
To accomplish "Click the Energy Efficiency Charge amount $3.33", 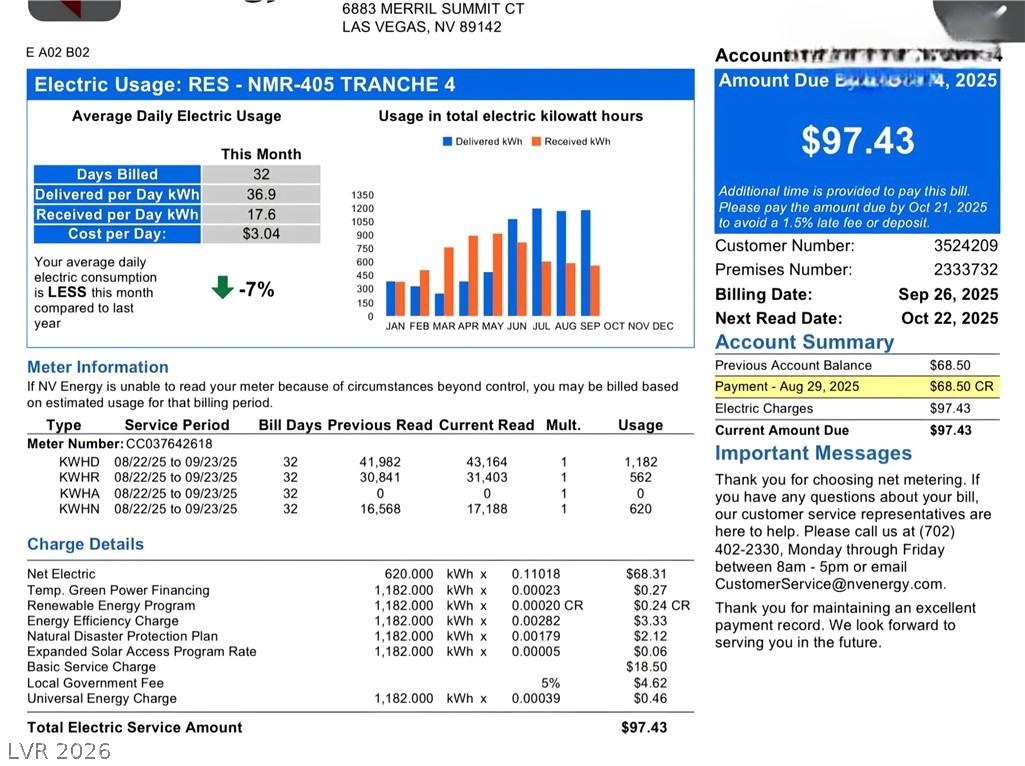I will click(x=650, y=621).
